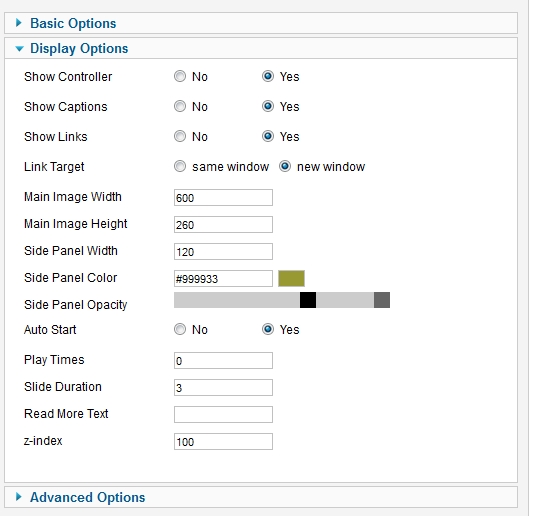Viewport: 534px width, 516px height.
Task: Open the Side Panel Color swatch
Action: point(292,279)
